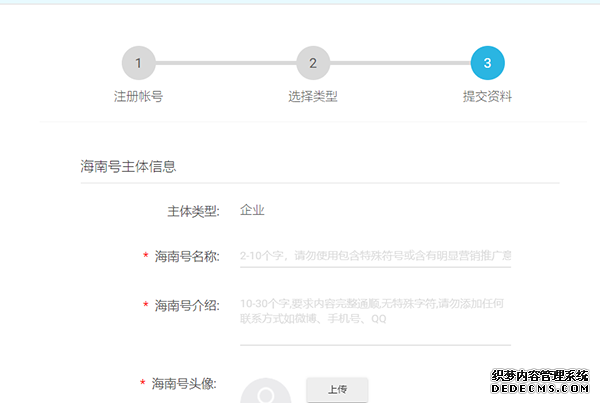
Task: Click the 提交资料 step label
Action: coord(488,96)
